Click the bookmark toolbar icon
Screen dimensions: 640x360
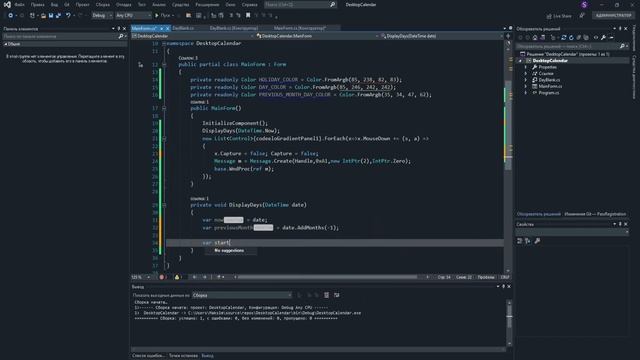click(248, 16)
